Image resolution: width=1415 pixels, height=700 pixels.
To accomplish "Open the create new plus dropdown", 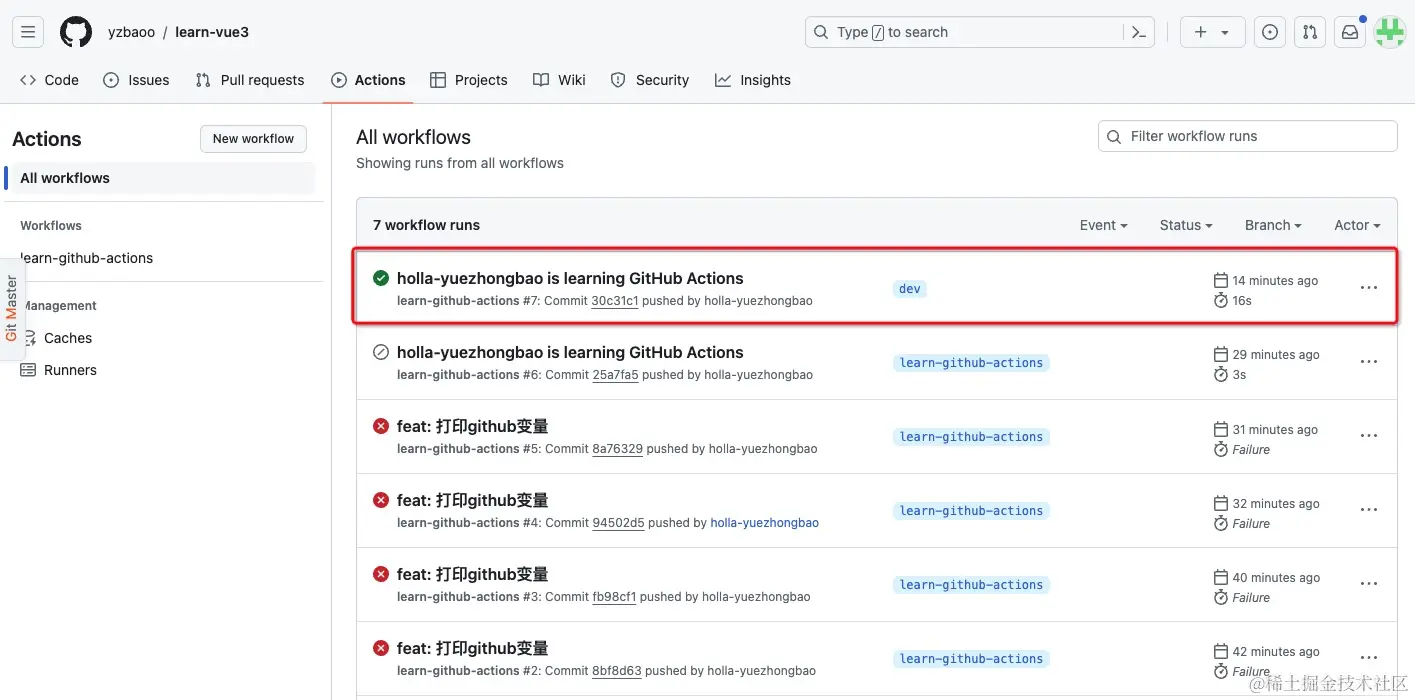I will (1212, 32).
